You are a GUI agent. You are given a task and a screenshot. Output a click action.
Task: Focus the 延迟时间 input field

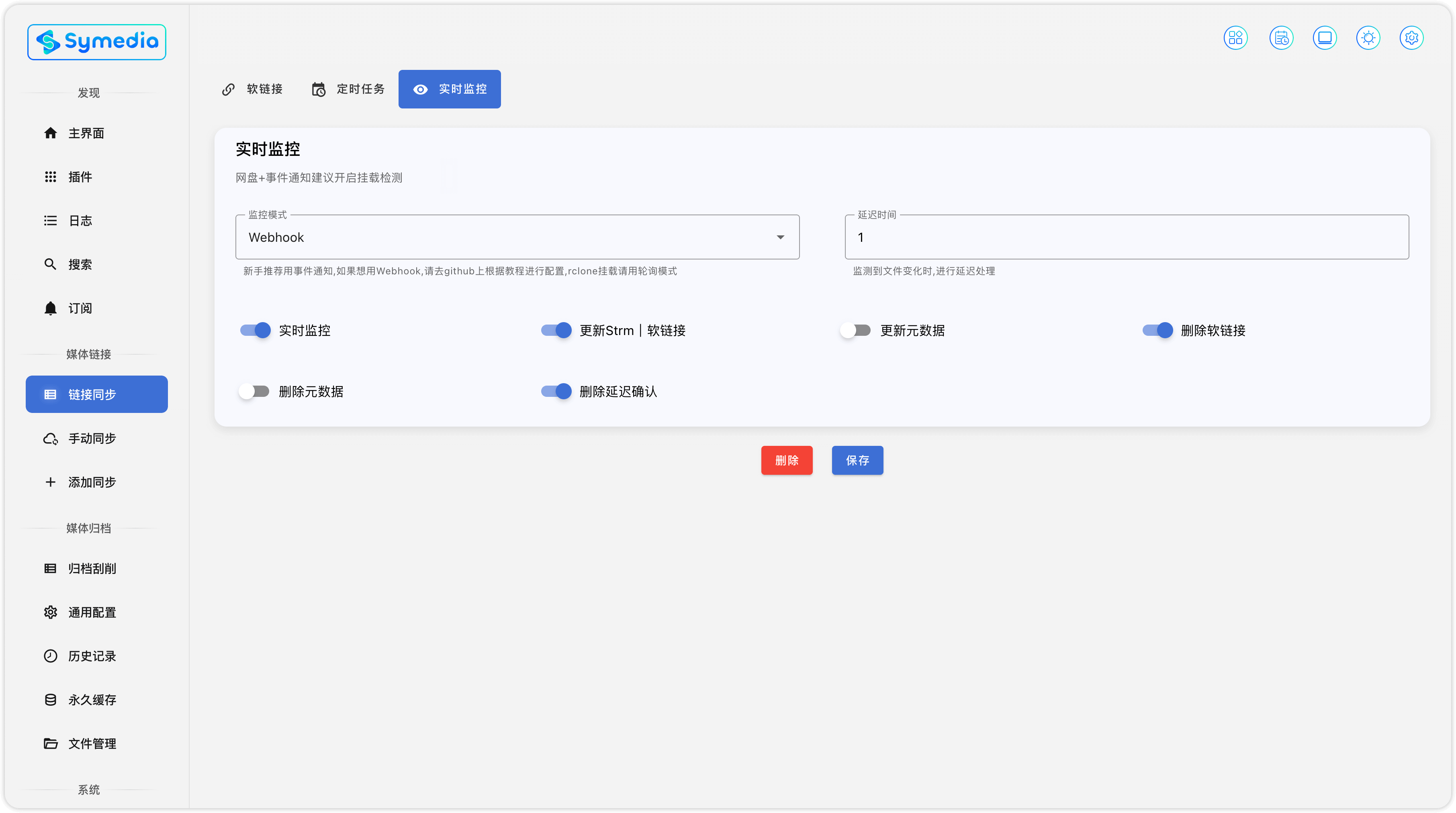[x=1127, y=237]
